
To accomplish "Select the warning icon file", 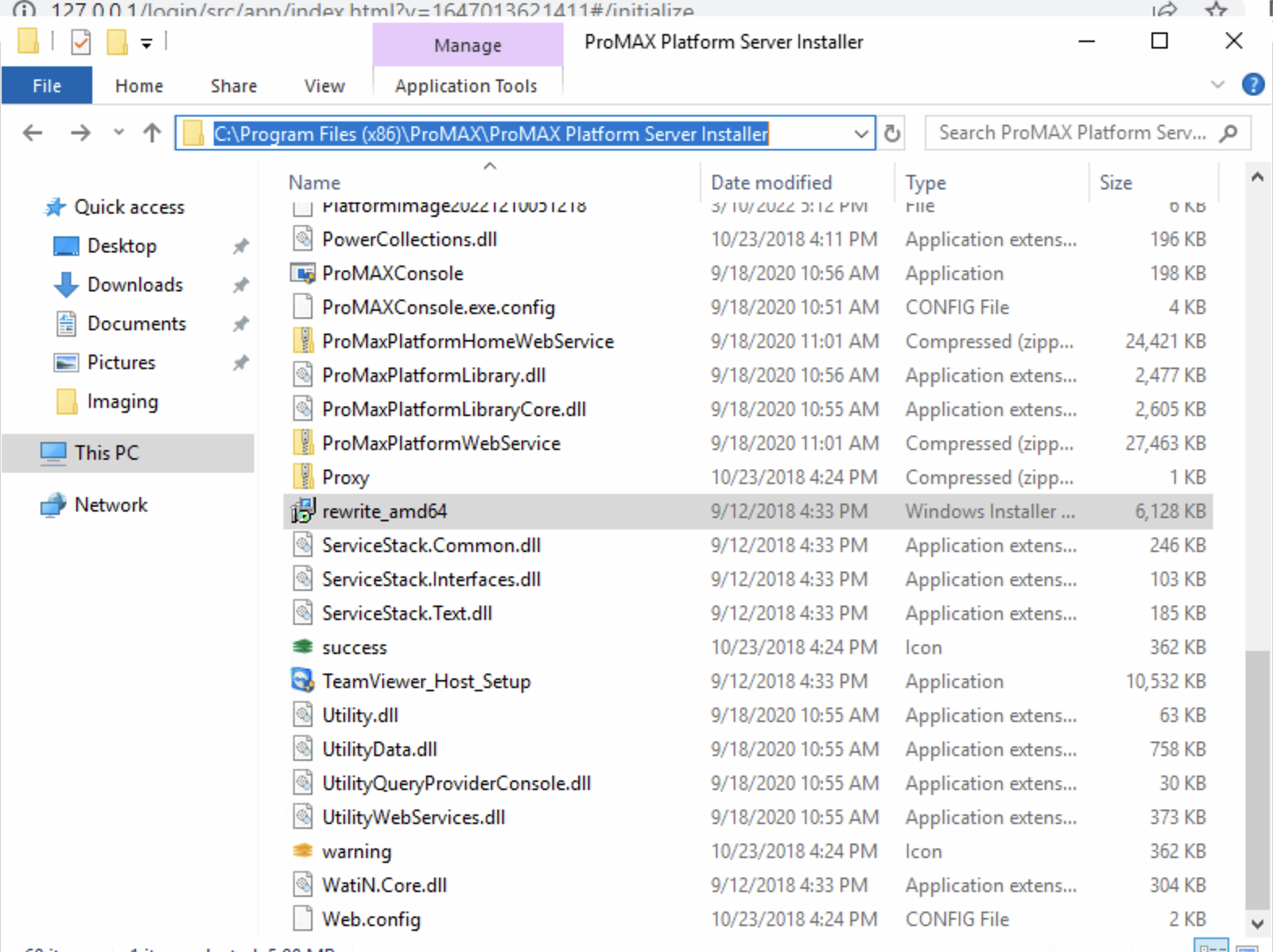I will [303, 852].
